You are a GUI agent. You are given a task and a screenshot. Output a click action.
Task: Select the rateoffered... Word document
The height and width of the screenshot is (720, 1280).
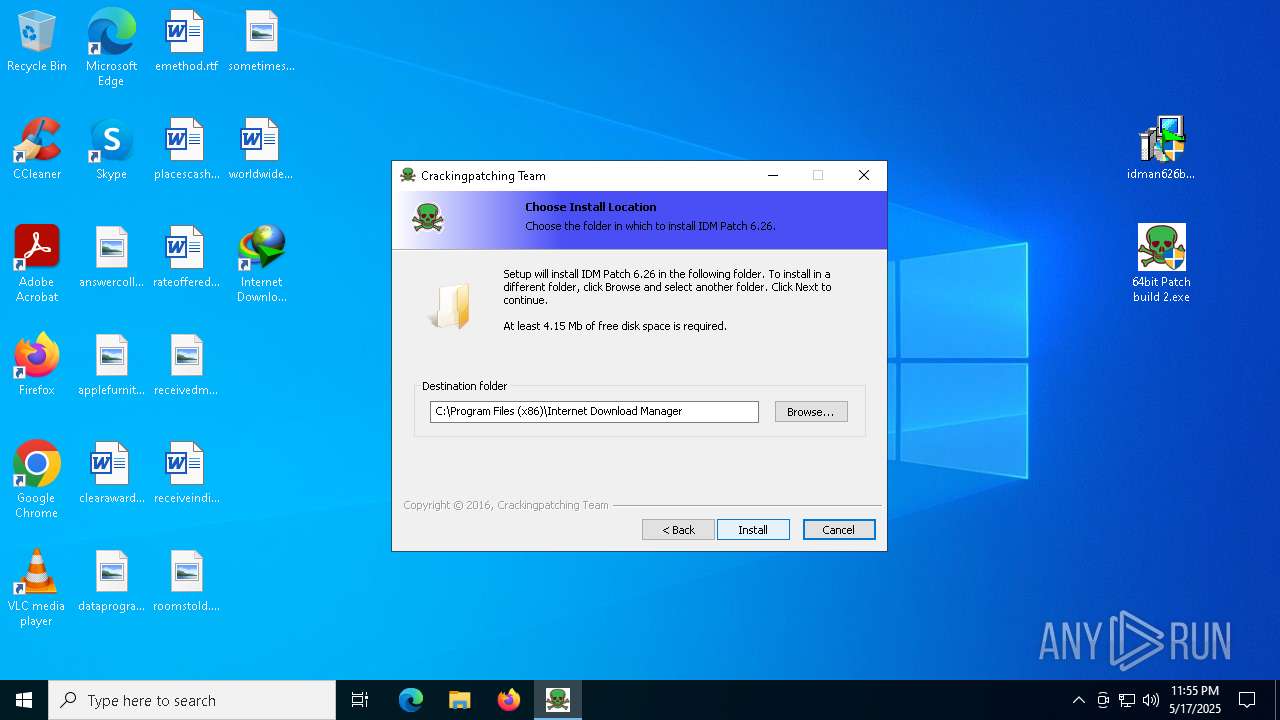(x=186, y=257)
